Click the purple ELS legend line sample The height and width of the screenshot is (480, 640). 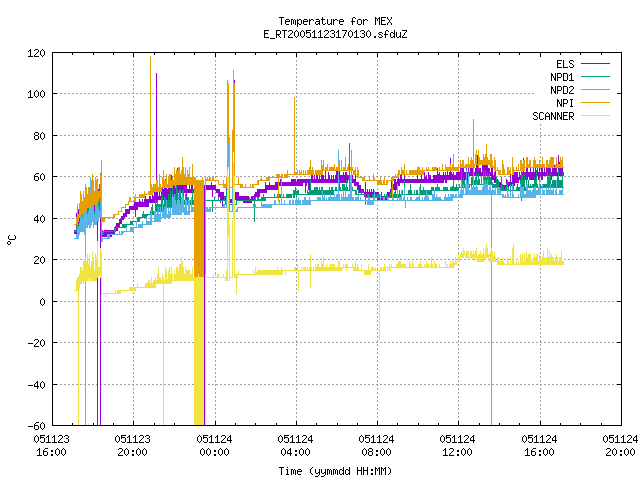tap(596, 64)
